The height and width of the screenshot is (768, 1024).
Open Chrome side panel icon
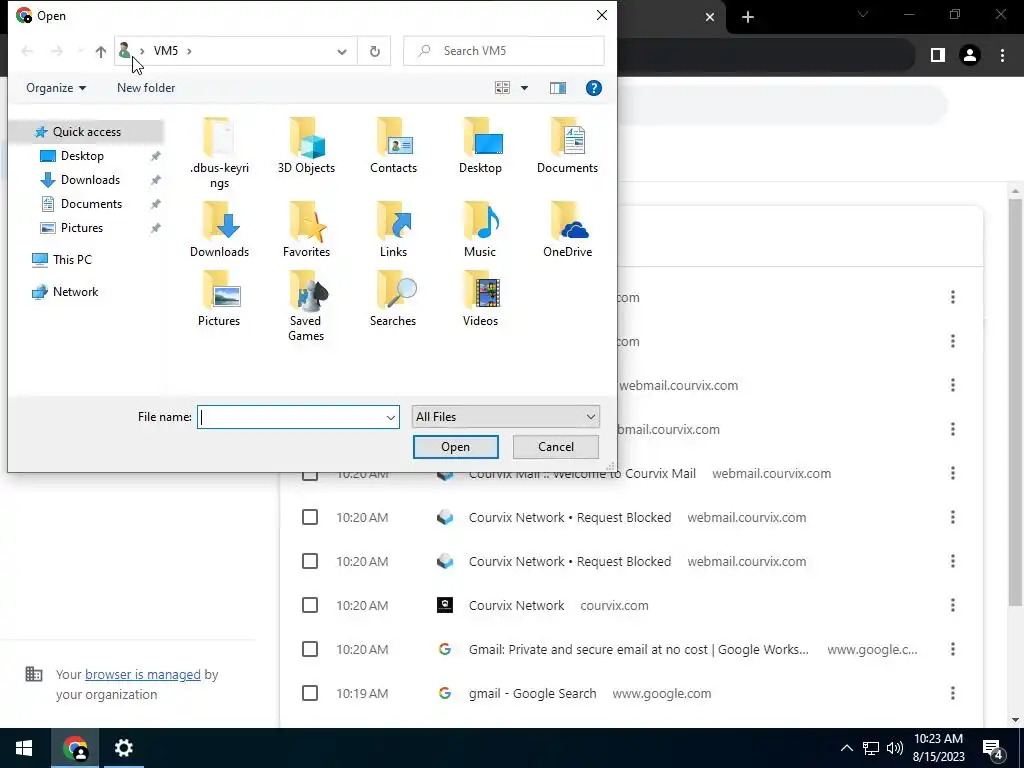tap(938, 56)
